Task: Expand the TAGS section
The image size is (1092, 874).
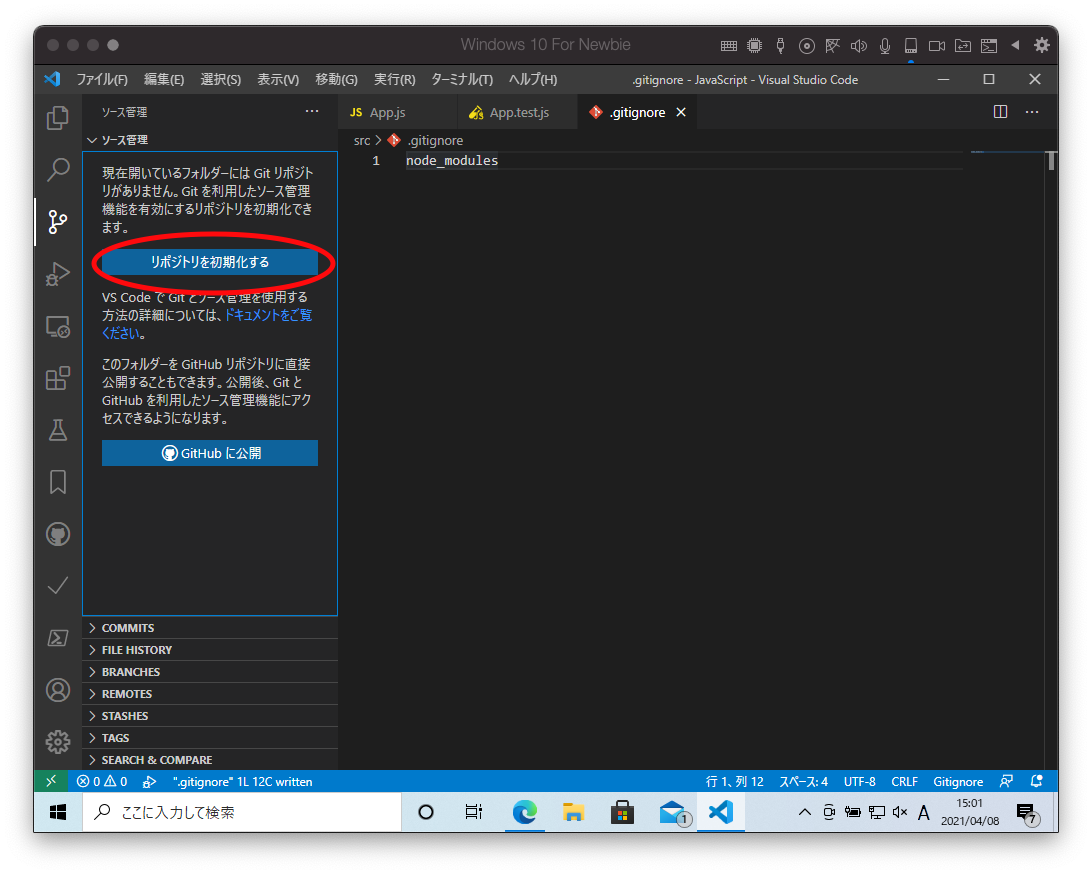Action: coord(210,738)
